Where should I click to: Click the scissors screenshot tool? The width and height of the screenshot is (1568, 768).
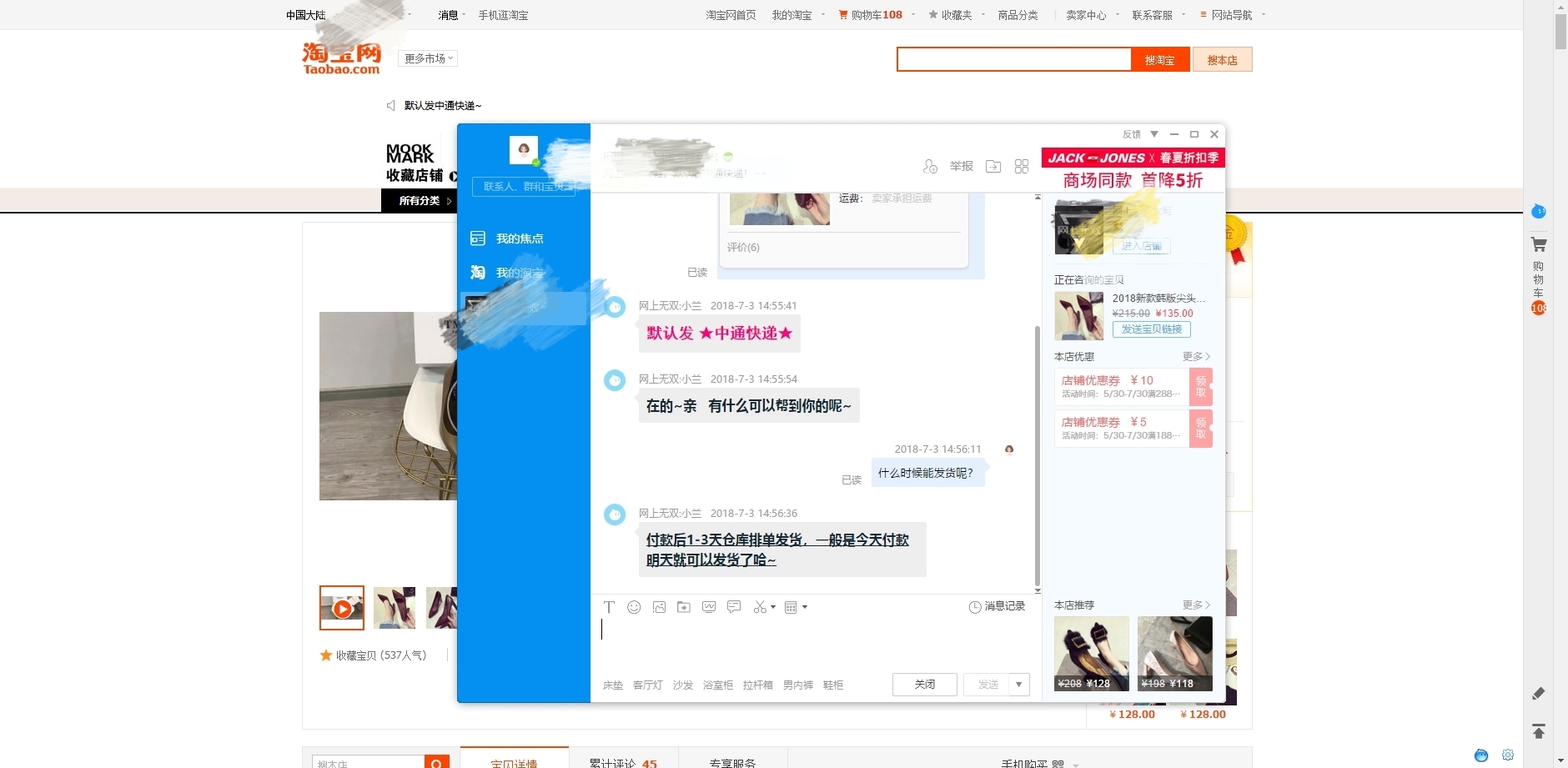(760, 607)
